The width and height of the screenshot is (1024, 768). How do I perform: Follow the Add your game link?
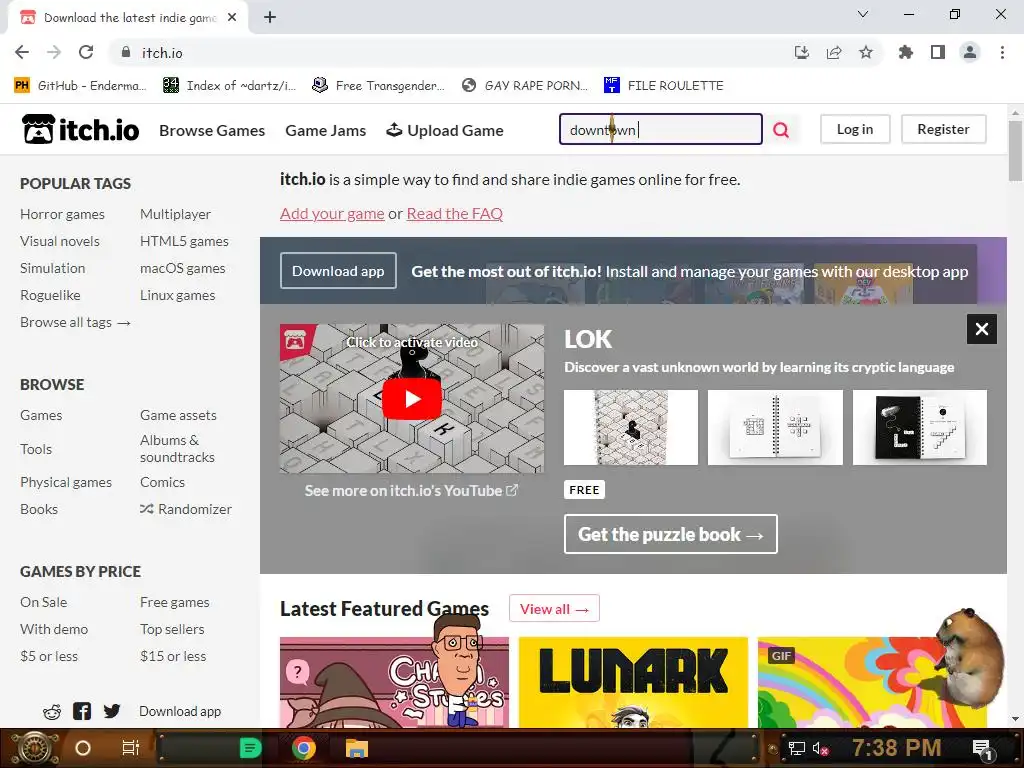[332, 214]
